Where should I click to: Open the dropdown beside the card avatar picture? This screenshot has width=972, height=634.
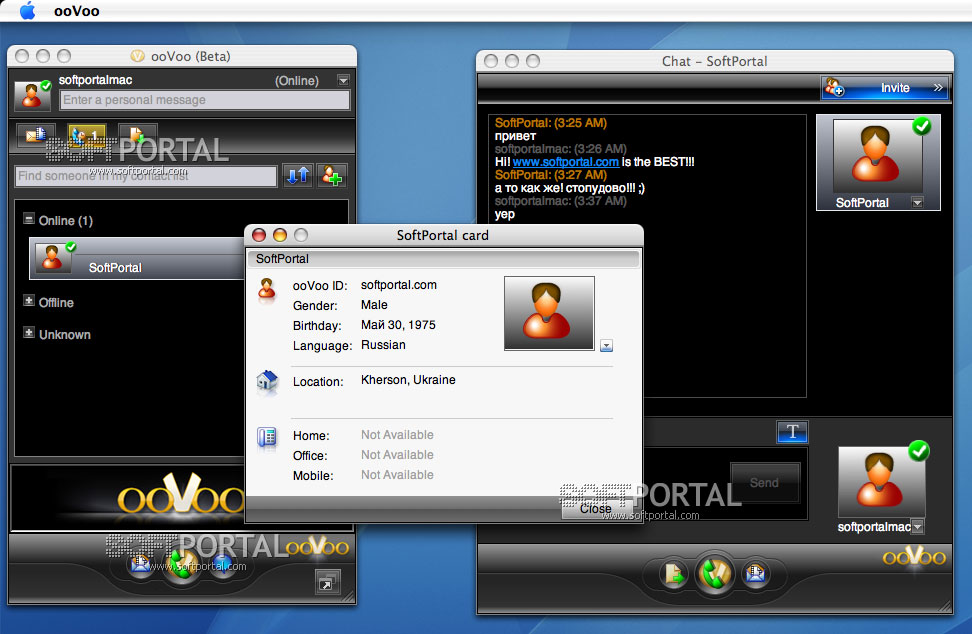tap(606, 346)
